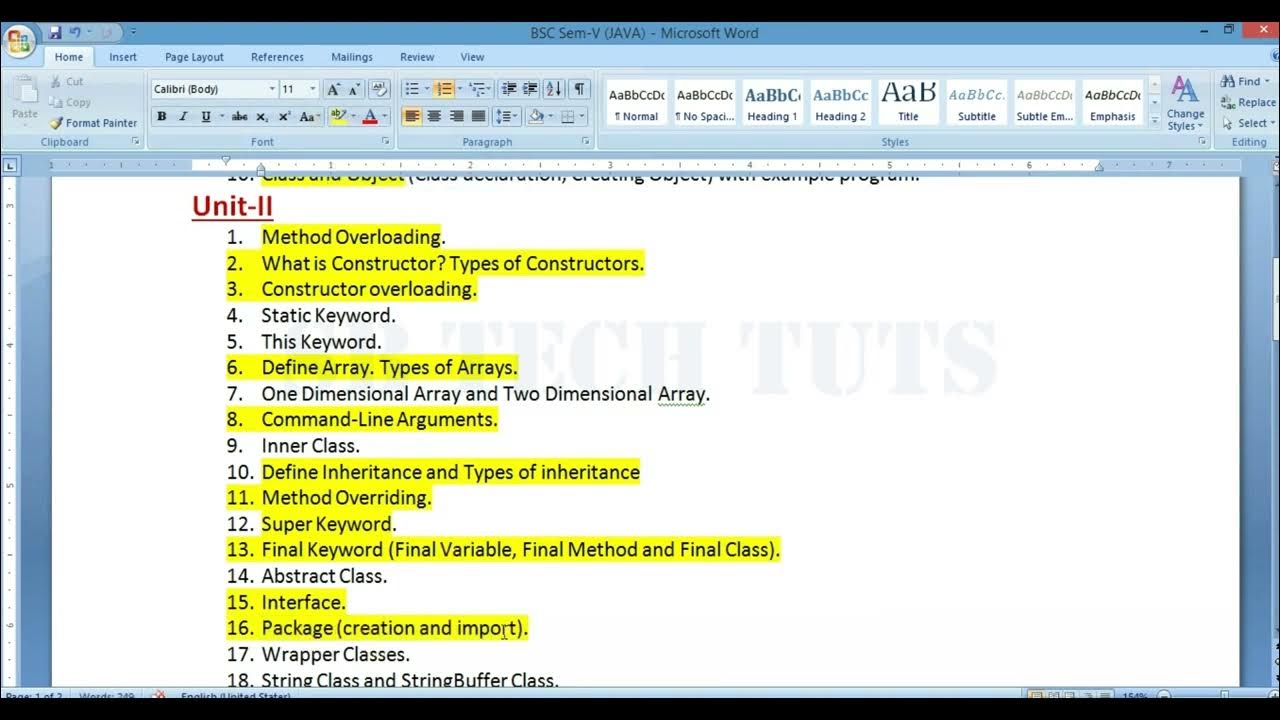This screenshot has width=1280, height=720.
Task: Open the shading paint bucket color
Action: 536,117
